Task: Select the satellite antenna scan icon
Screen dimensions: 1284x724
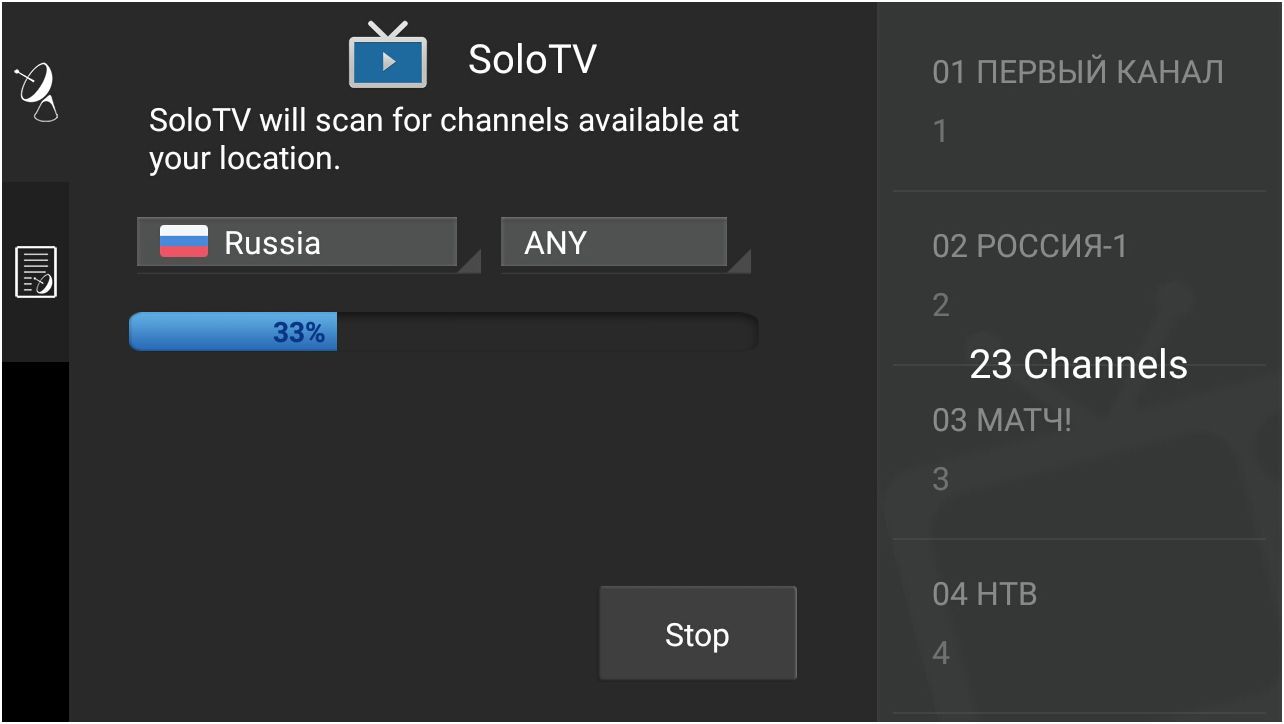Action: coord(37,90)
